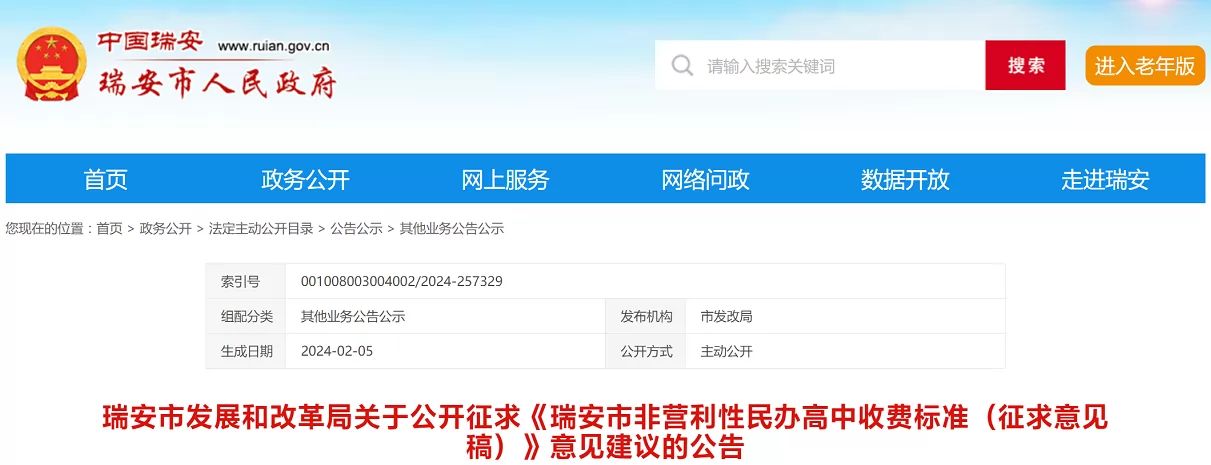
Task: Click the date 2024-02-05
Action: click(337, 352)
